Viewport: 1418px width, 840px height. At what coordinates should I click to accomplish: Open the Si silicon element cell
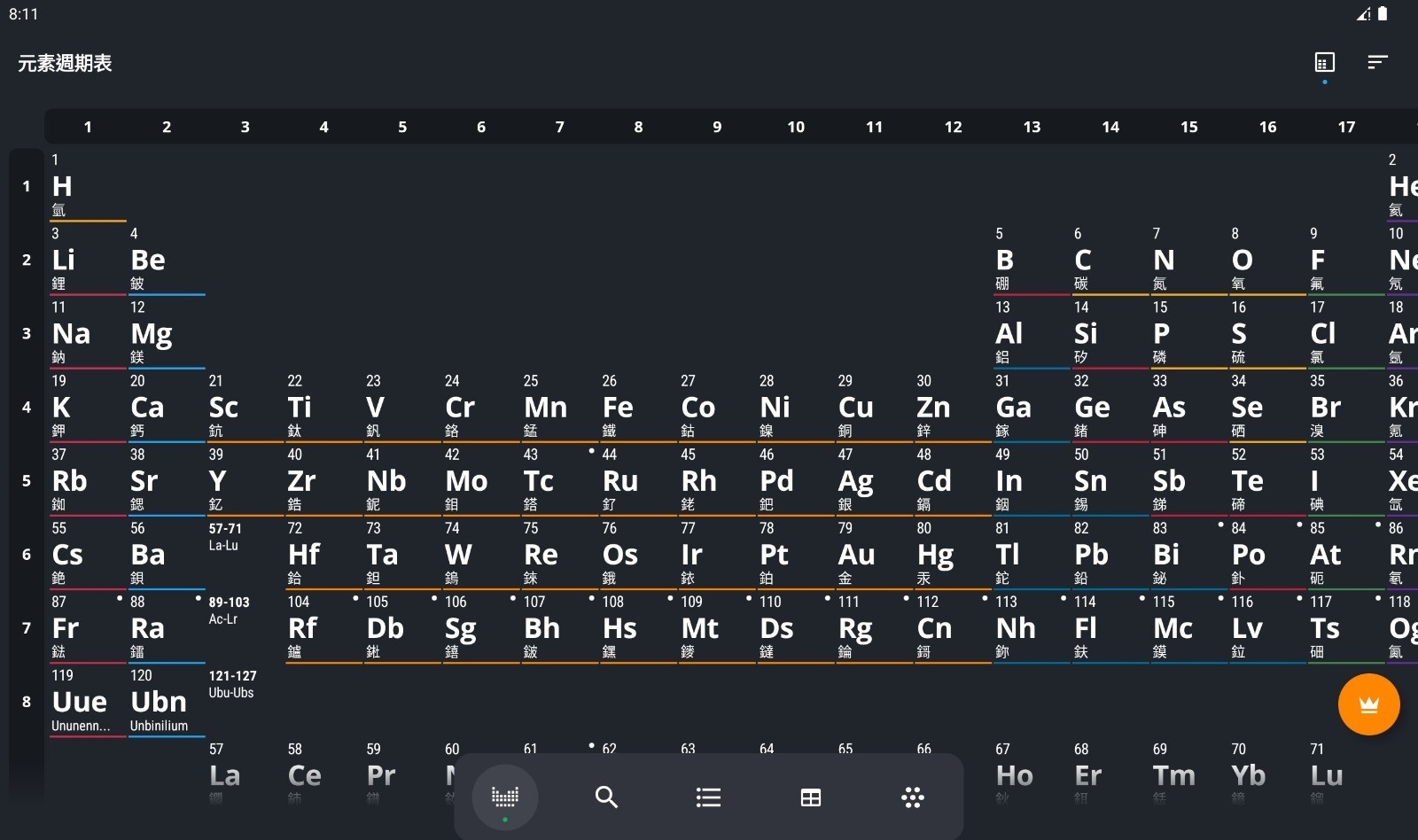pos(1110,333)
